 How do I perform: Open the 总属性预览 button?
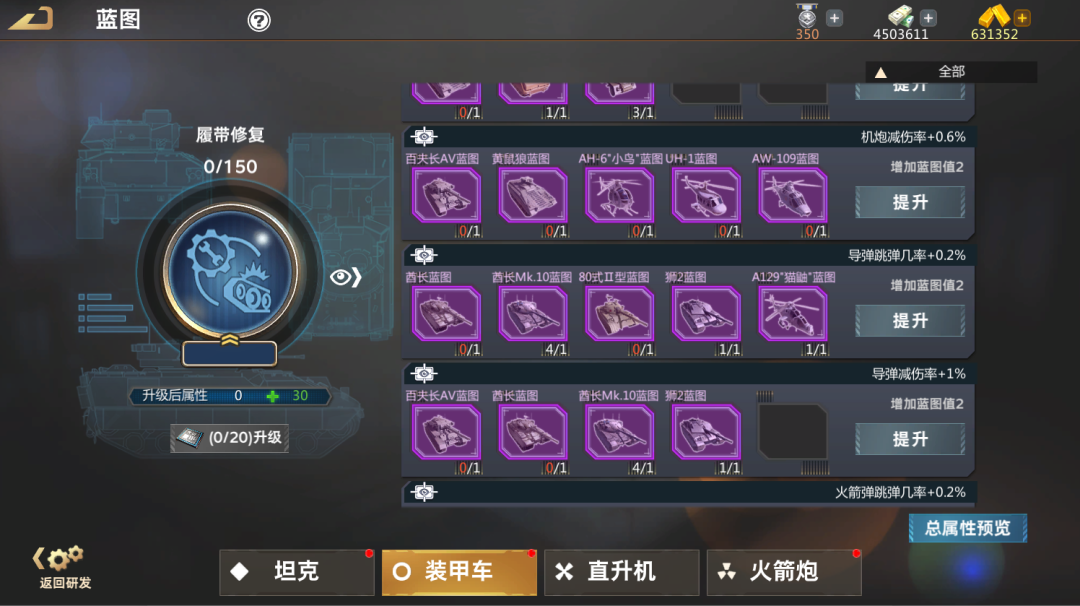tap(968, 528)
